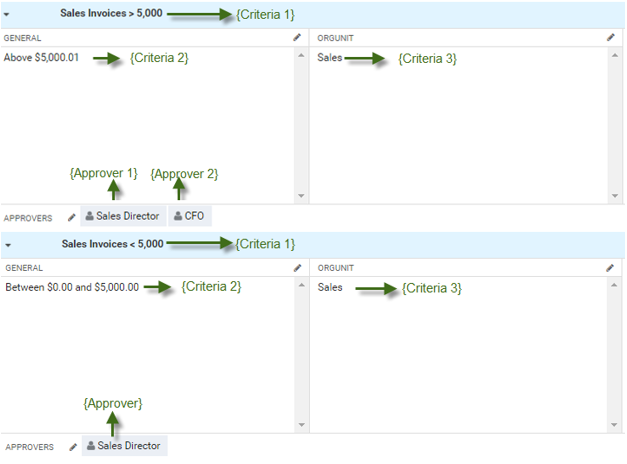Select the Above $5,000.01 criteria entry
The image size is (627, 464).
pyautogui.click(x=41, y=58)
